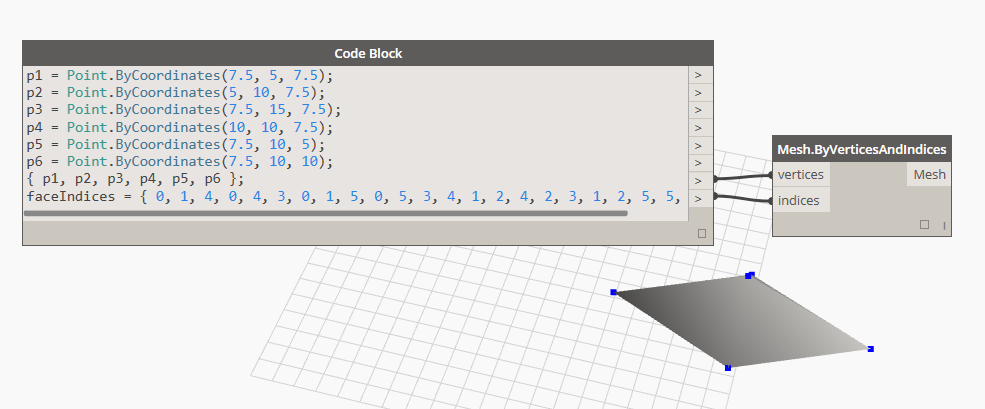Viewport: 985px width, 409px height.
Task: Click the p5 line output port arrow
Action: click(x=700, y=146)
